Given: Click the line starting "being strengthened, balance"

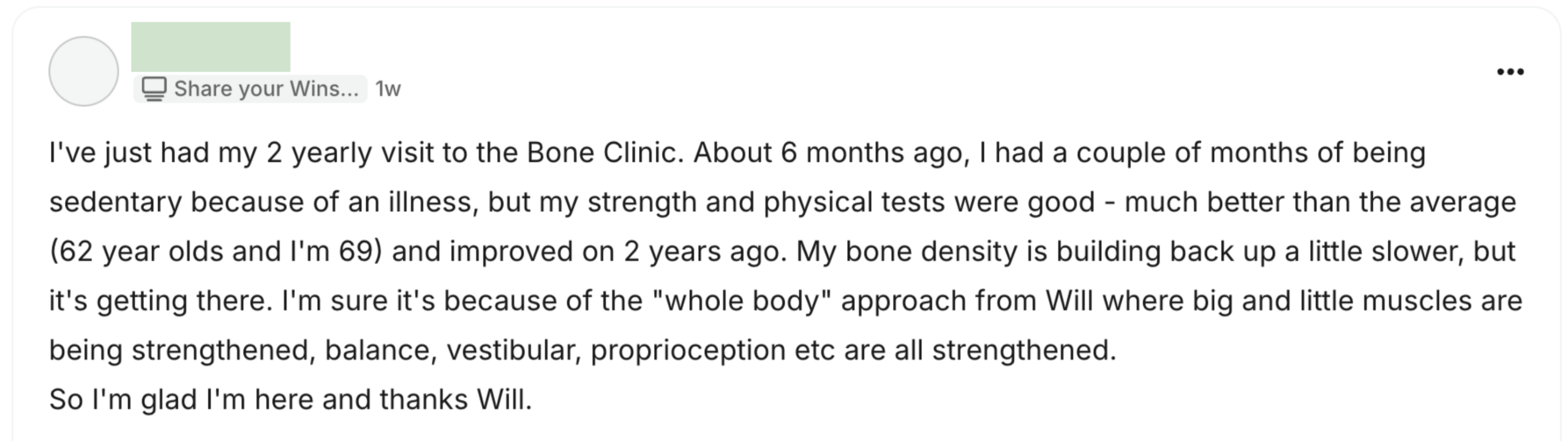Looking at the screenshot, I should (582, 350).
